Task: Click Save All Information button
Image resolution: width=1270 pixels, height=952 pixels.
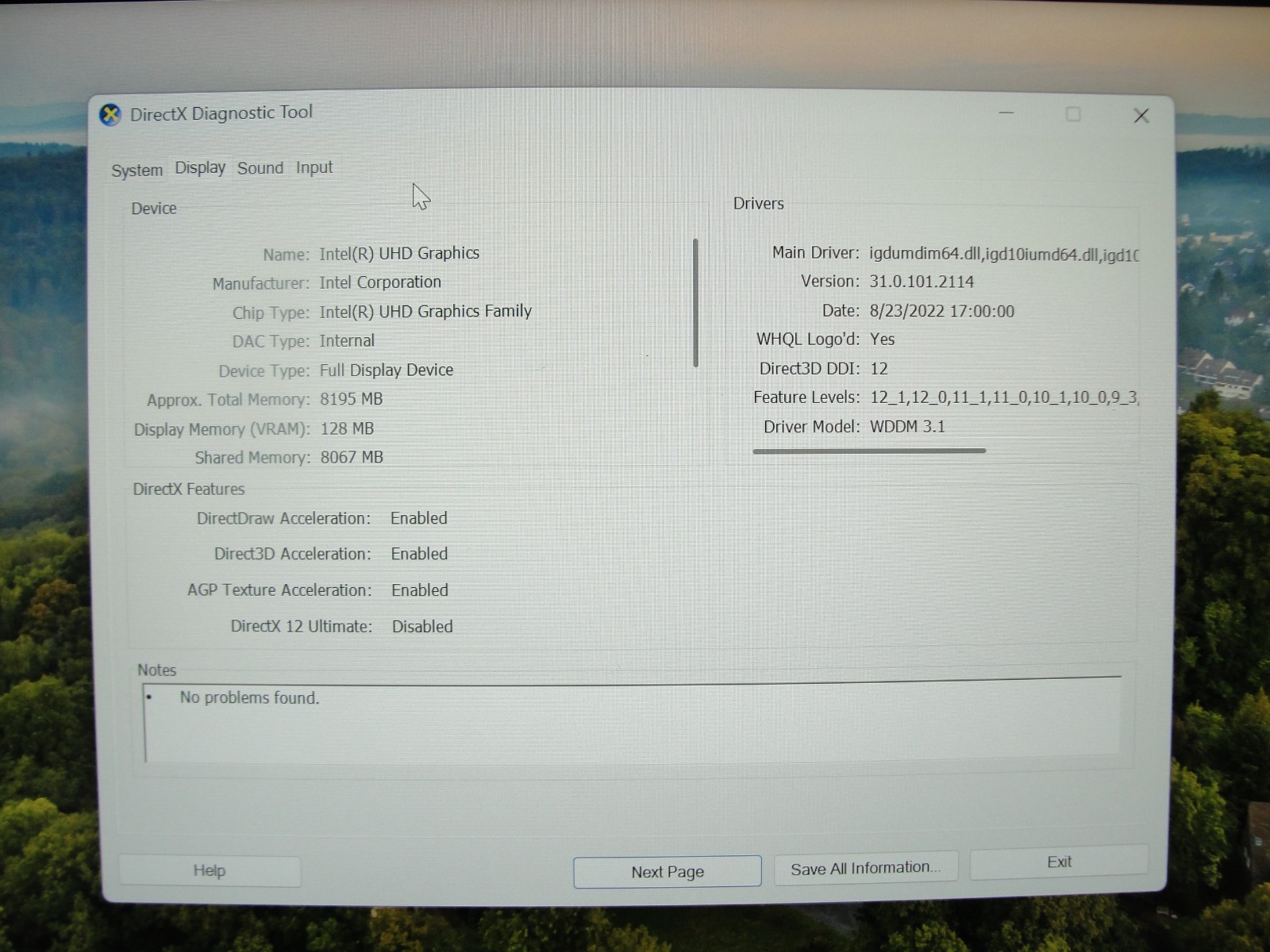Action: 866,868
